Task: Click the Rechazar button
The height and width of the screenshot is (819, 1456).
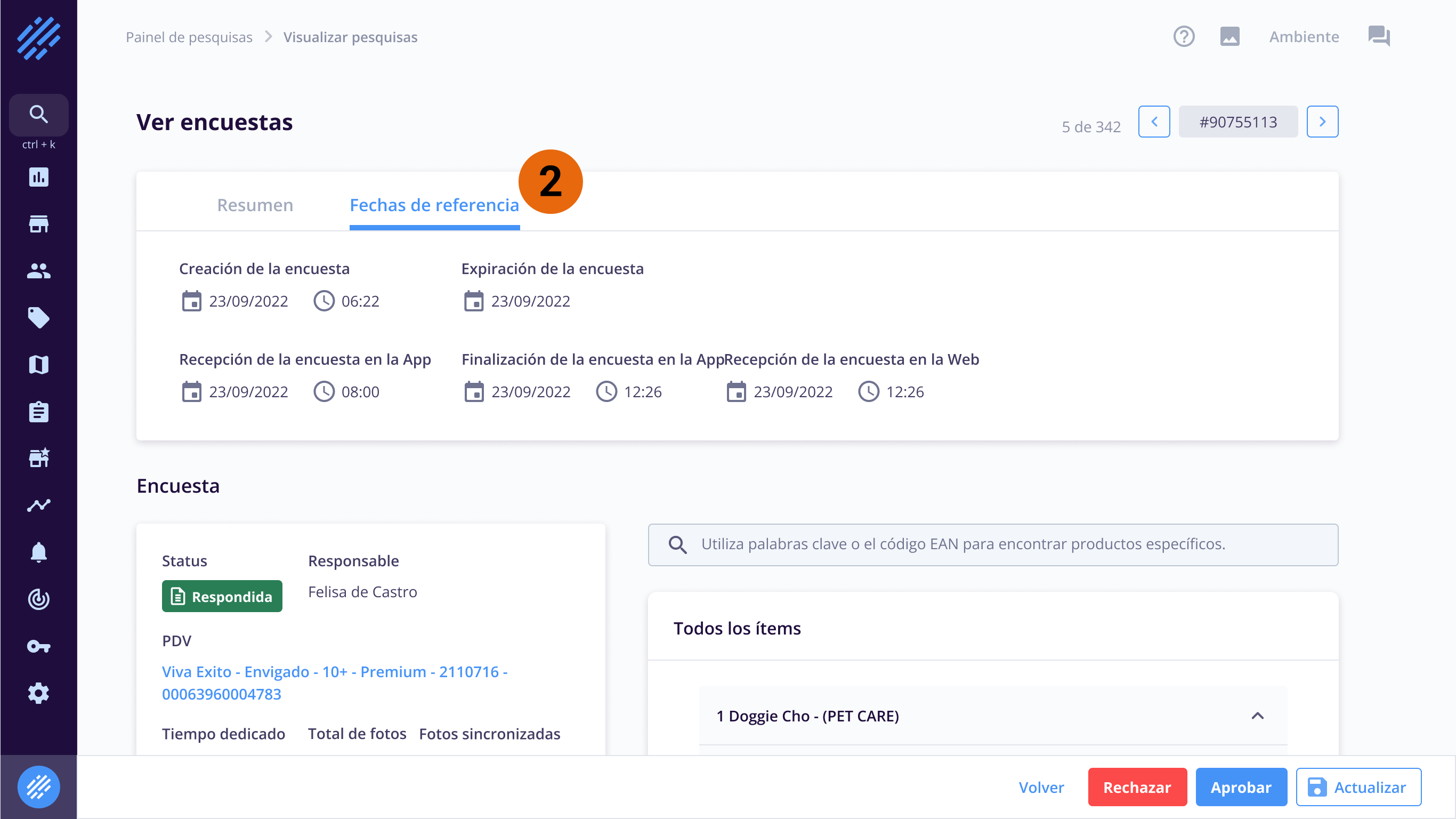Action: [1137, 787]
